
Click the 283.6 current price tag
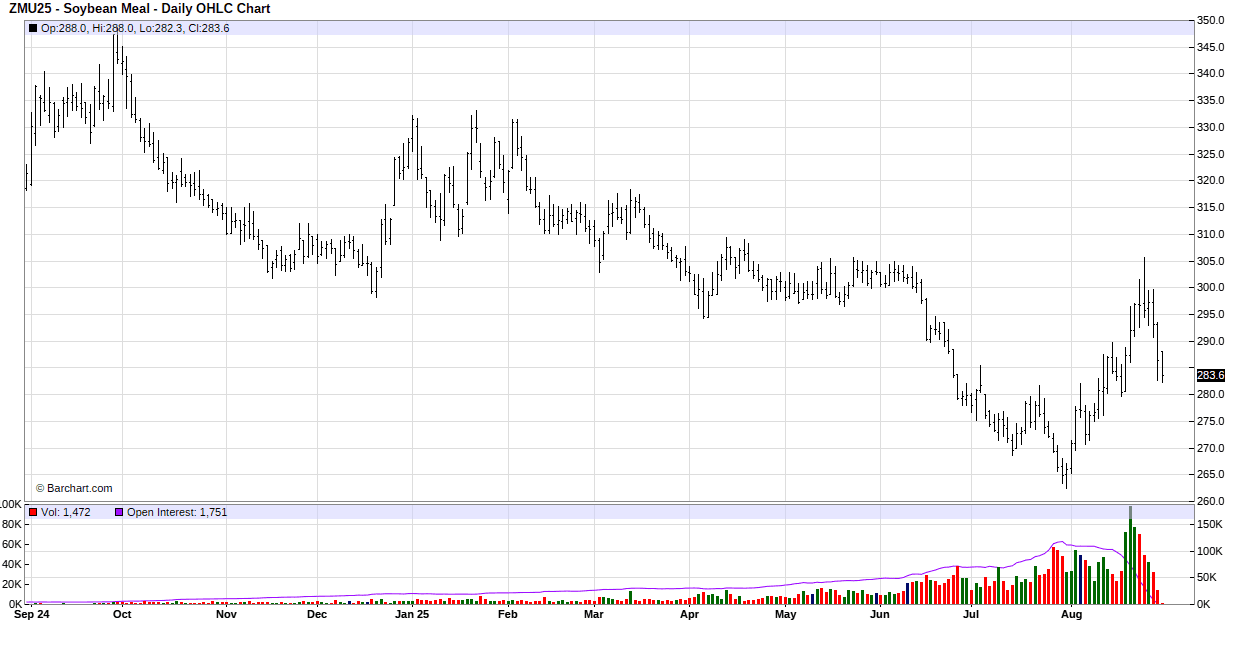tap(1210, 375)
